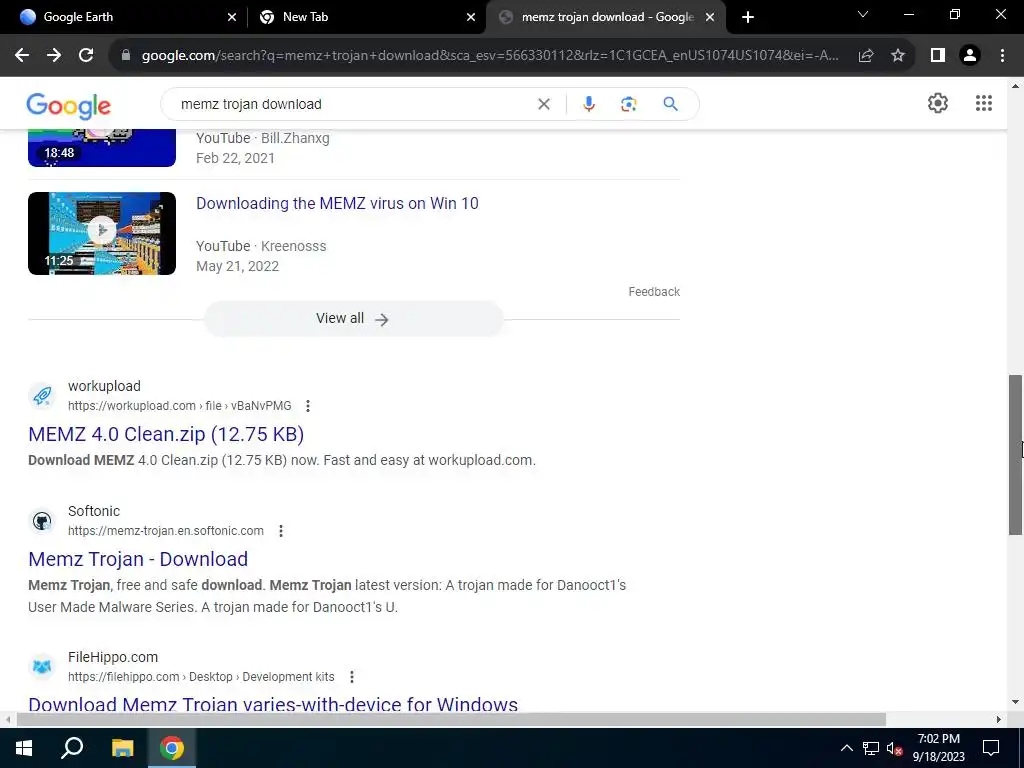Open more options for FileHippo result
Screen dimensions: 1024x768
pyautogui.click(x=351, y=677)
